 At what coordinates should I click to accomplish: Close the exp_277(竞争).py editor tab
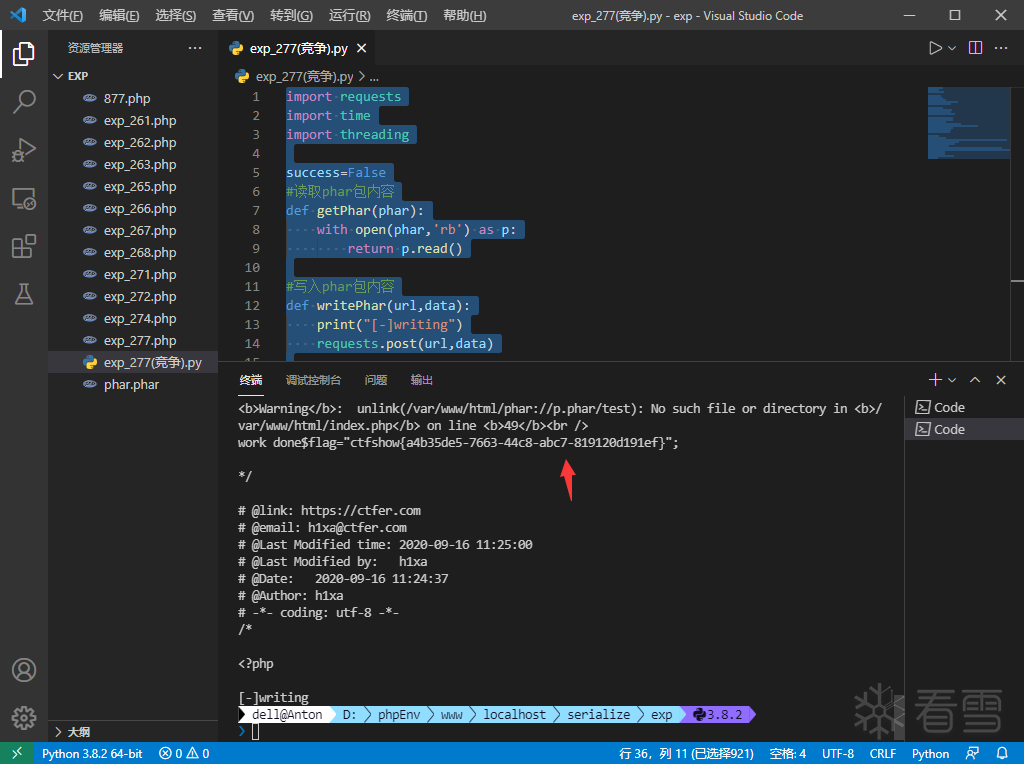(x=362, y=48)
